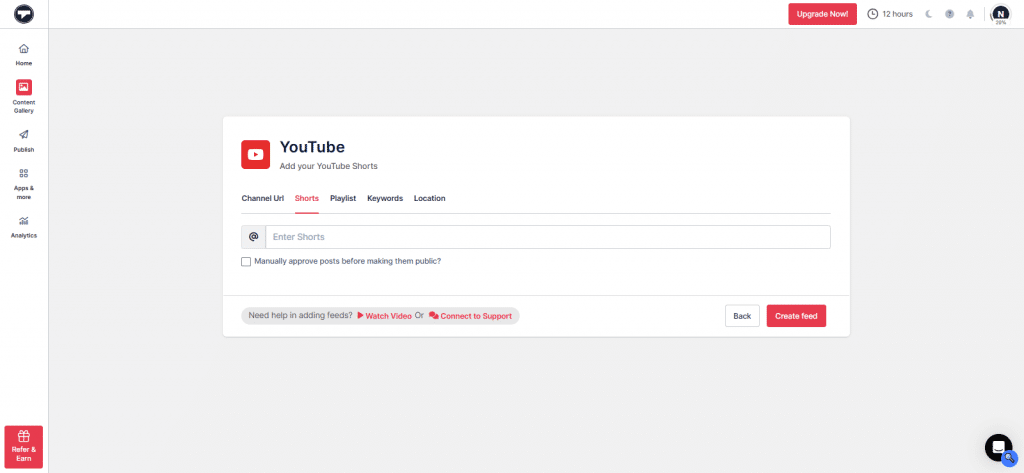Open Home from the sidebar
1024x473 pixels.
tap(24, 54)
